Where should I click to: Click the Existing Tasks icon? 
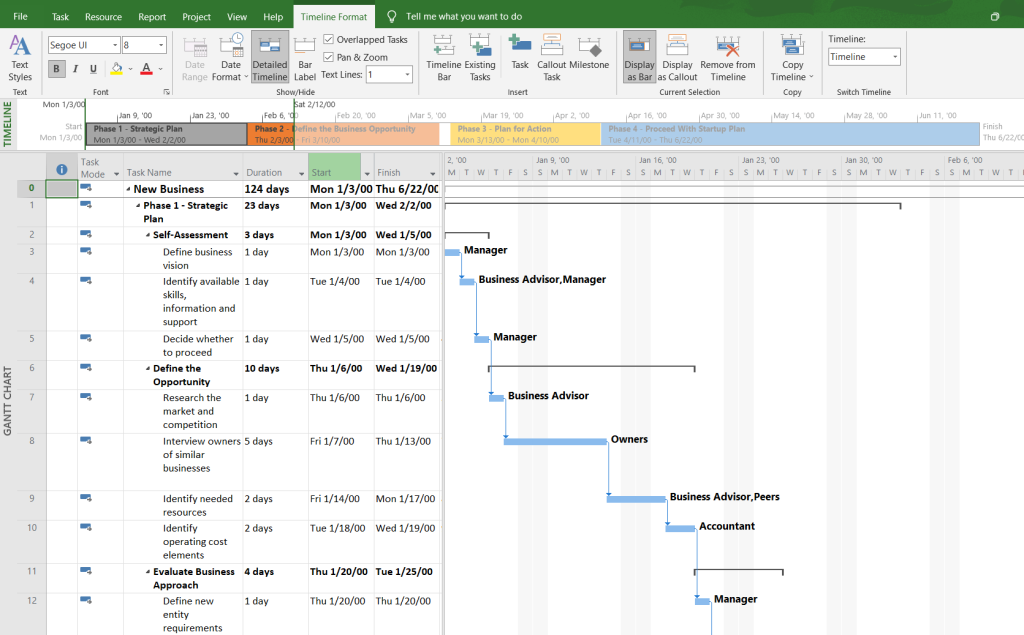(x=480, y=56)
